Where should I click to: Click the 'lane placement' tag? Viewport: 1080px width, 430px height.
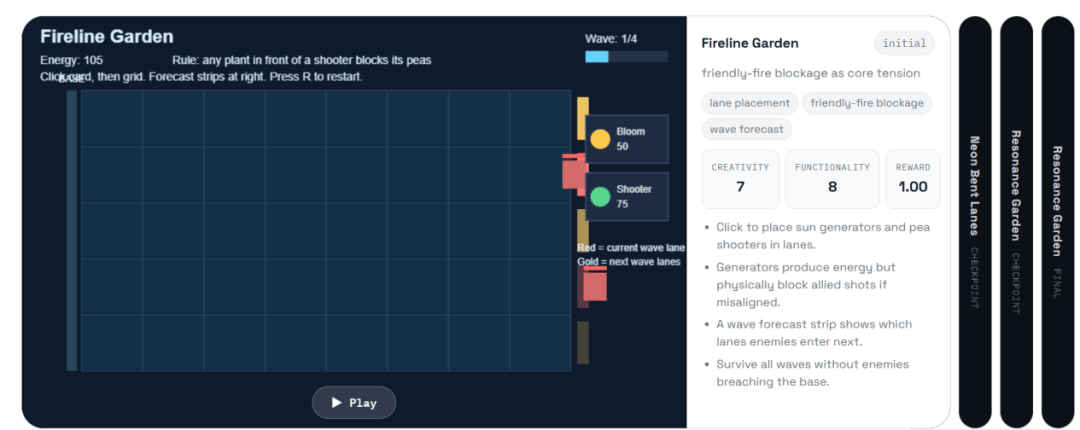[750, 103]
